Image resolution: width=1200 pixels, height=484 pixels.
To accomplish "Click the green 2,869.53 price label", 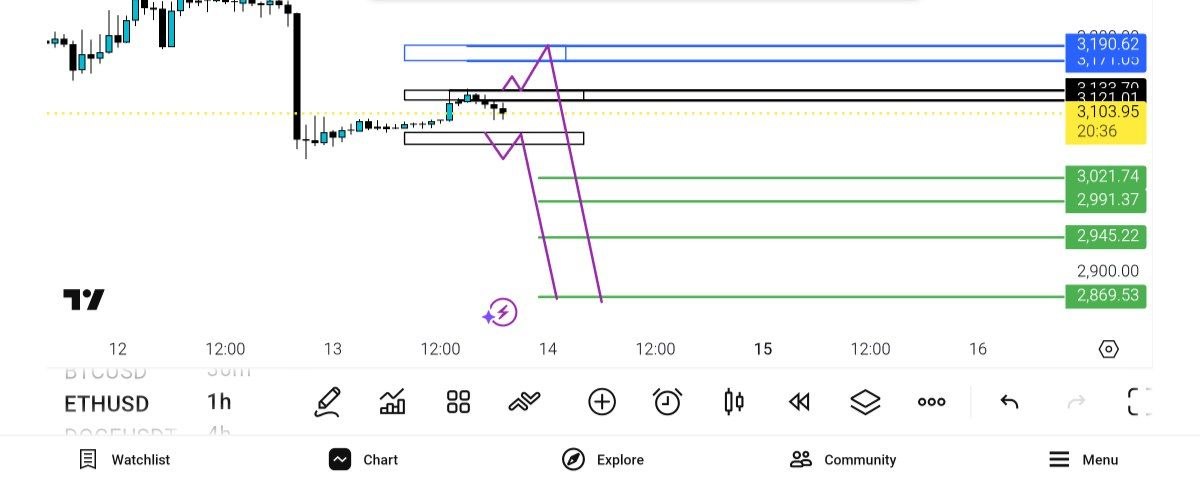I will click(1105, 296).
